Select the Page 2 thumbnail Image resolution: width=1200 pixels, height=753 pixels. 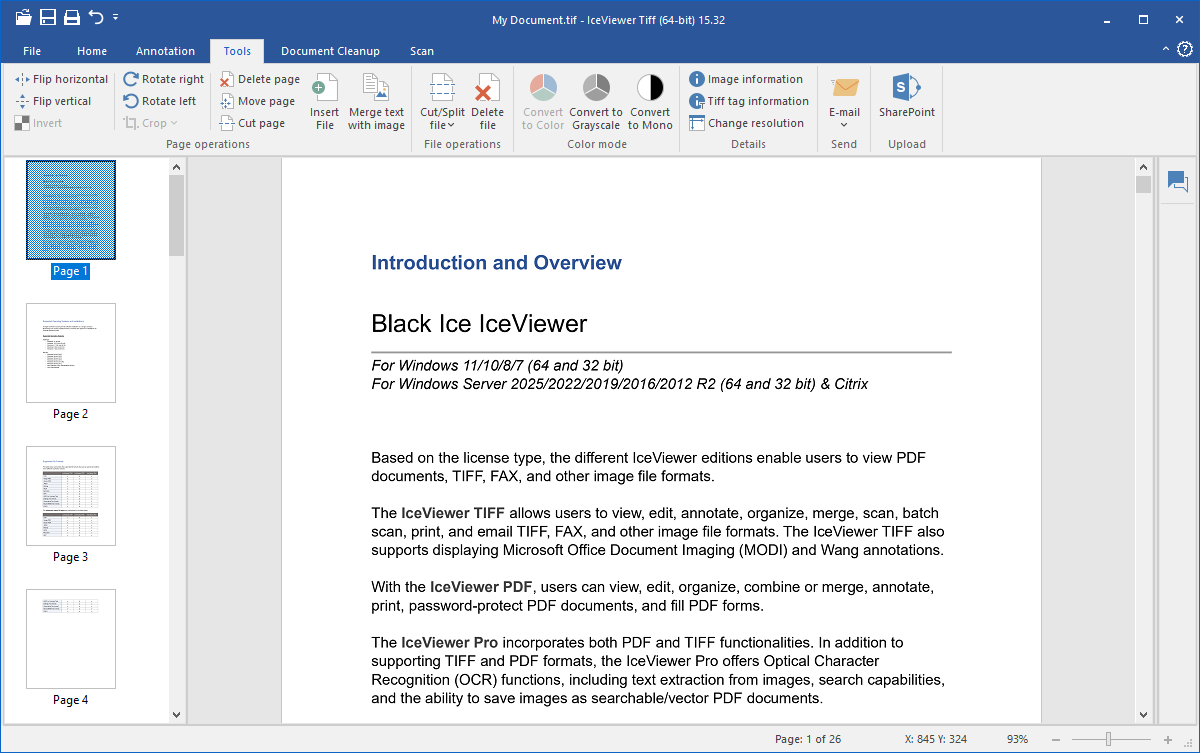click(71, 353)
